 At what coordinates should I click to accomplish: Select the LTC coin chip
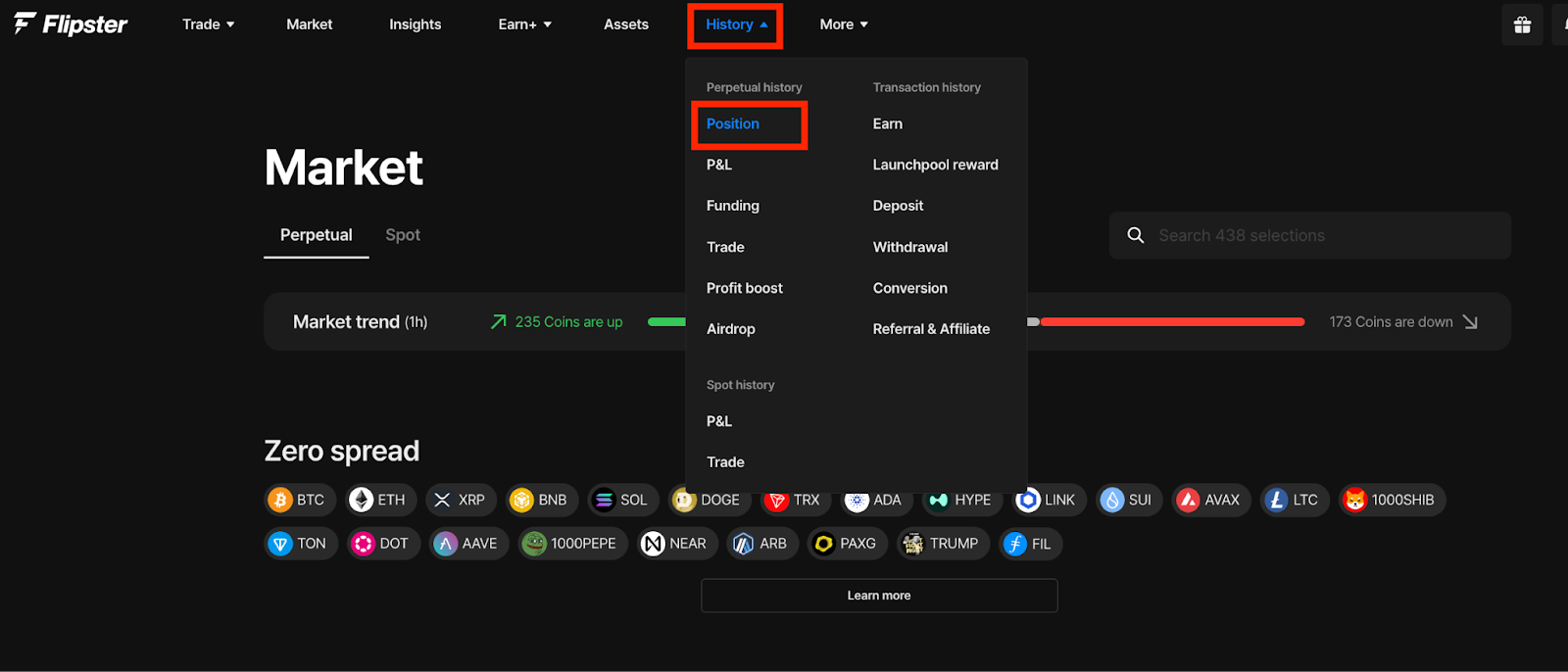click(1295, 500)
